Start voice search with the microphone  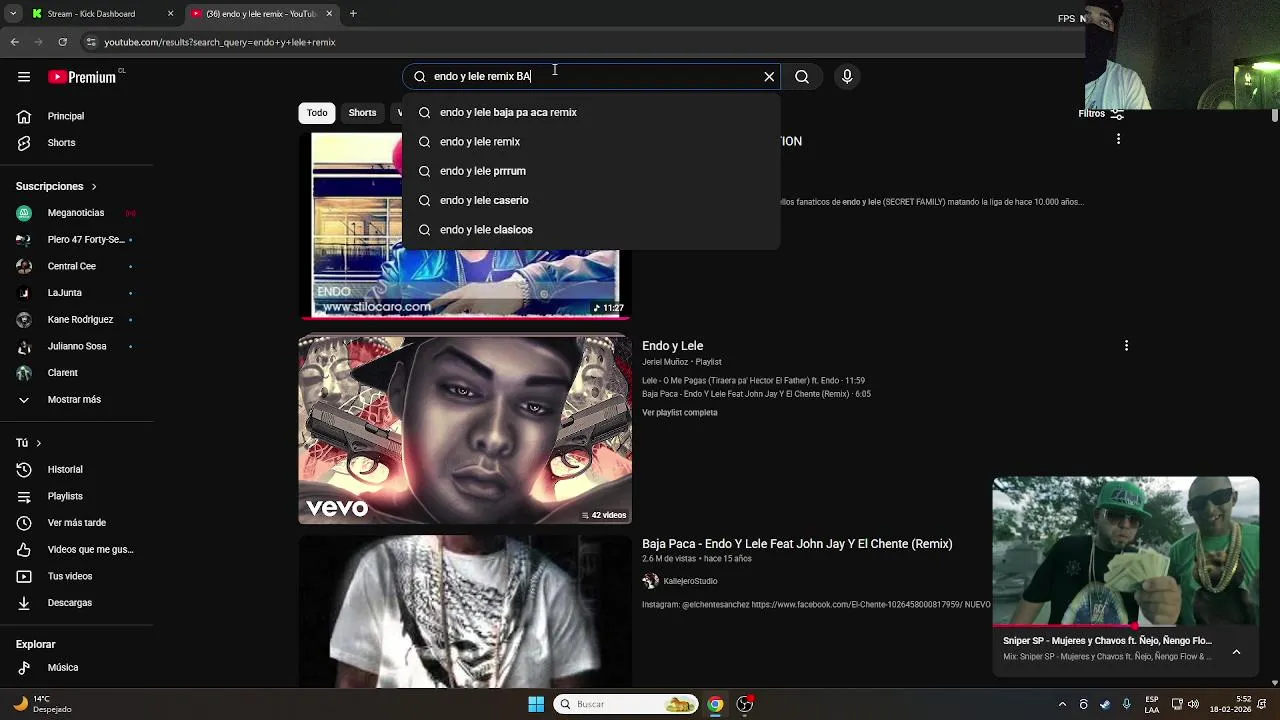847,76
